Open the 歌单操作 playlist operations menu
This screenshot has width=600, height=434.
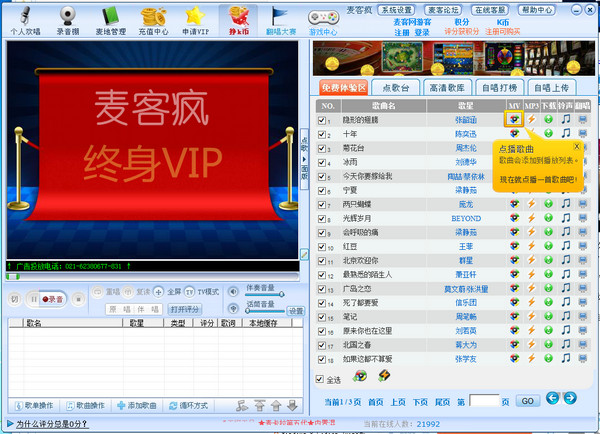36,405
